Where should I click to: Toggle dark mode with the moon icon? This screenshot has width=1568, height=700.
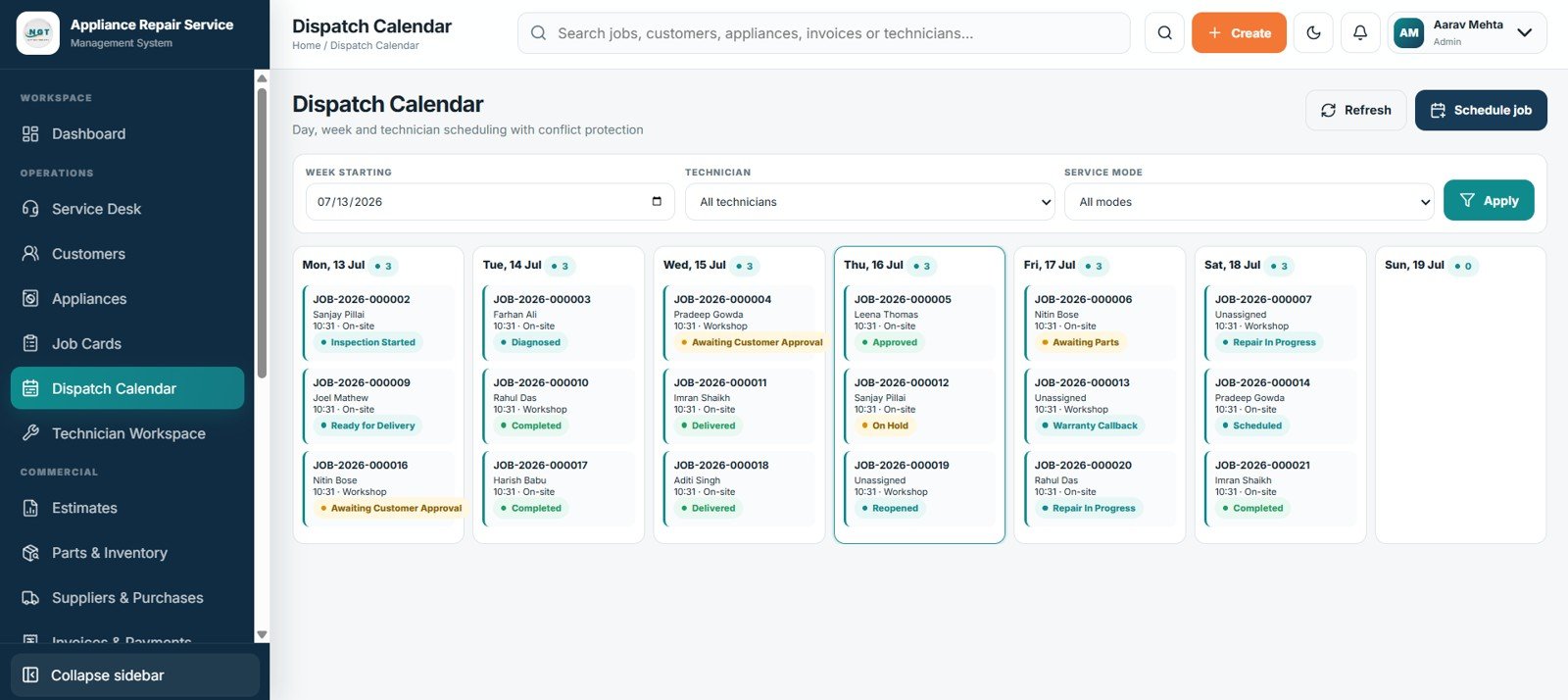pos(1313,32)
